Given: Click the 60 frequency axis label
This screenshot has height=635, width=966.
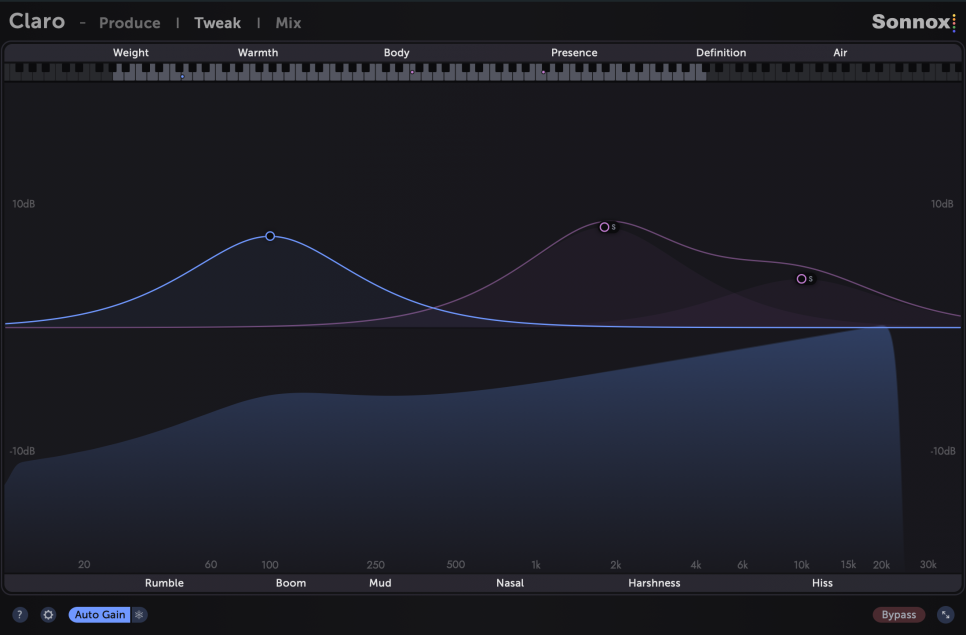Looking at the screenshot, I should point(211,564).
